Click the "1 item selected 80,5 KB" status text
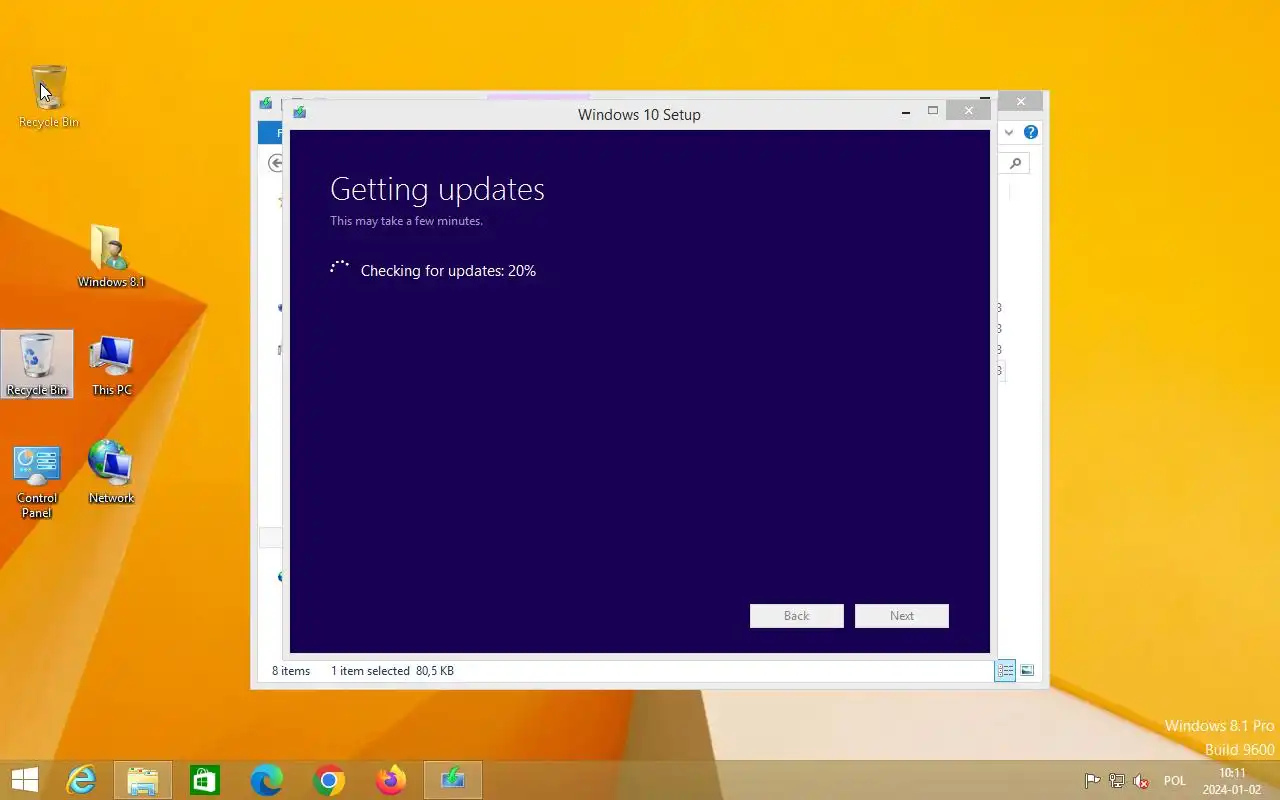The height and width of the screenshot is (800, 1280). pyautogui.click(x=392, y=671)
